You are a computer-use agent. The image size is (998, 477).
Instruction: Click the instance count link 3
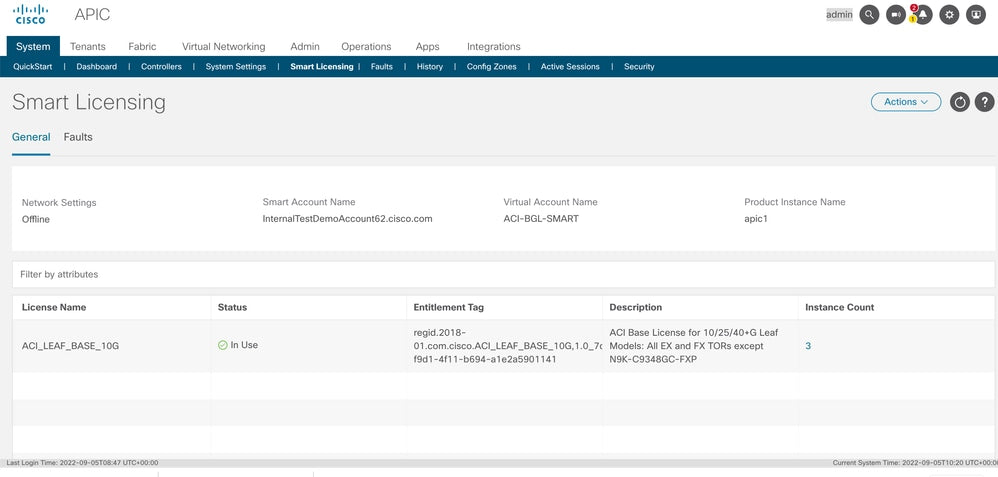click(808, 345)
